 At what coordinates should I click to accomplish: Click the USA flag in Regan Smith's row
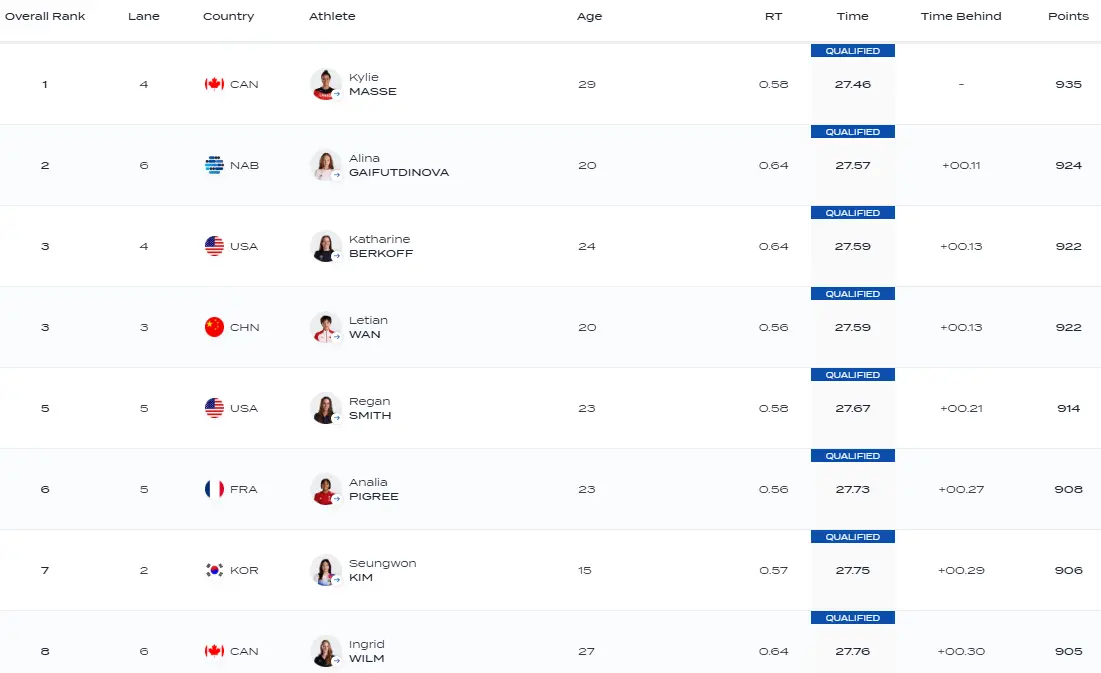pyautogui.click(x=214, y=408)
